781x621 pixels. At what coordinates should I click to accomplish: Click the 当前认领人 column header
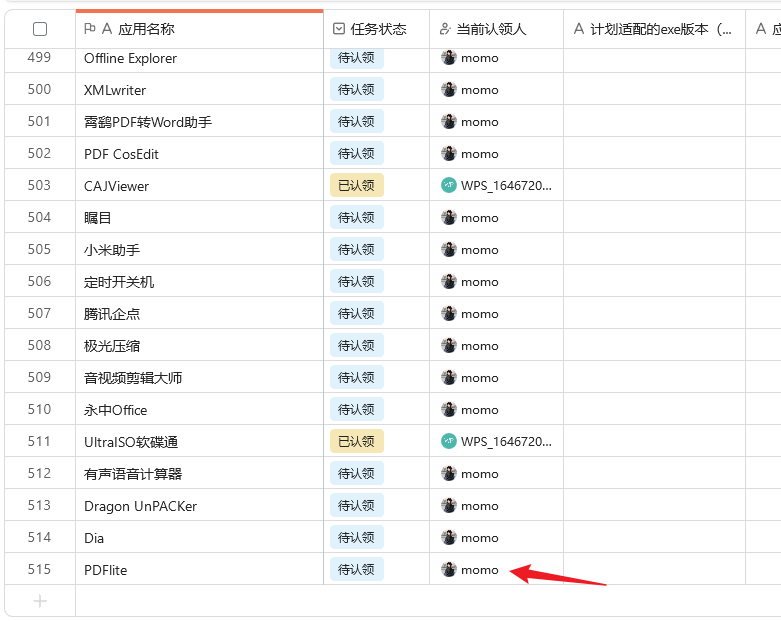[497, 29]
